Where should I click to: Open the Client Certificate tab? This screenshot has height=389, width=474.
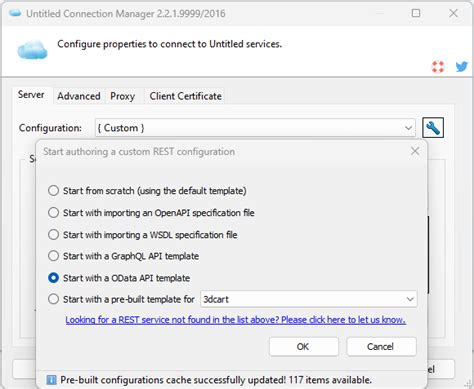(x=185, y=96)
